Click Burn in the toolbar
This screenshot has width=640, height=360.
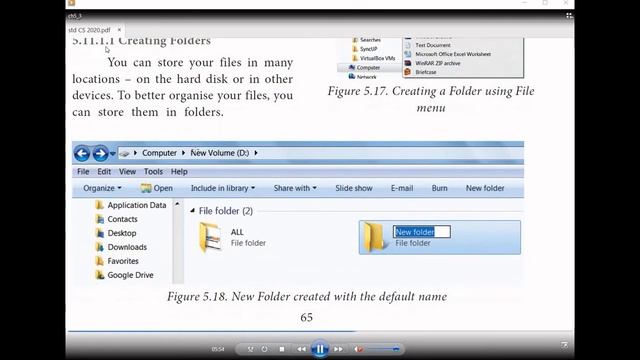440,188
